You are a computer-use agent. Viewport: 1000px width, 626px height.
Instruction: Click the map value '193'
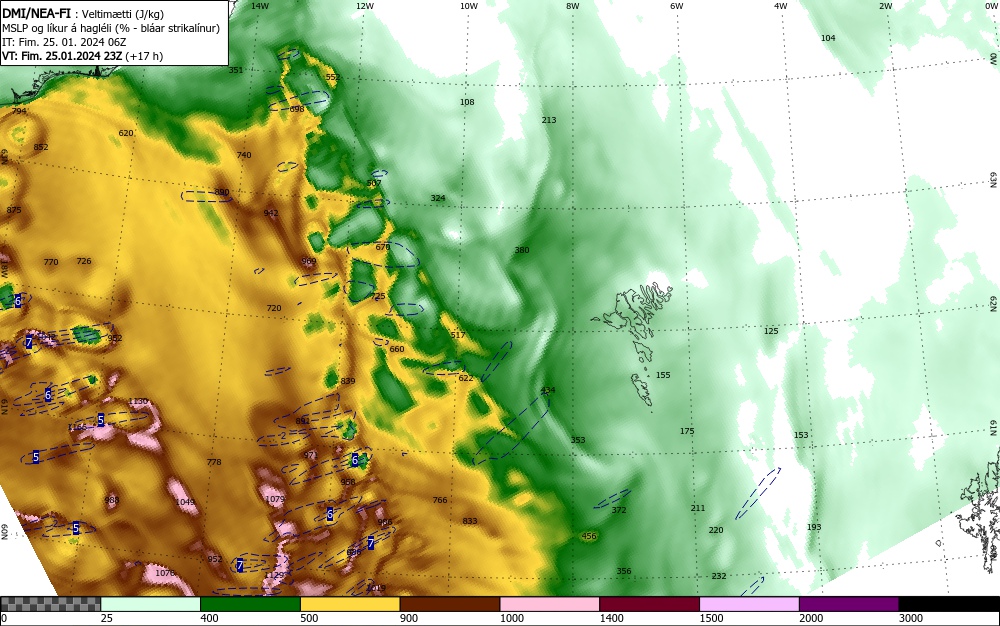click(x=814, y=527)
